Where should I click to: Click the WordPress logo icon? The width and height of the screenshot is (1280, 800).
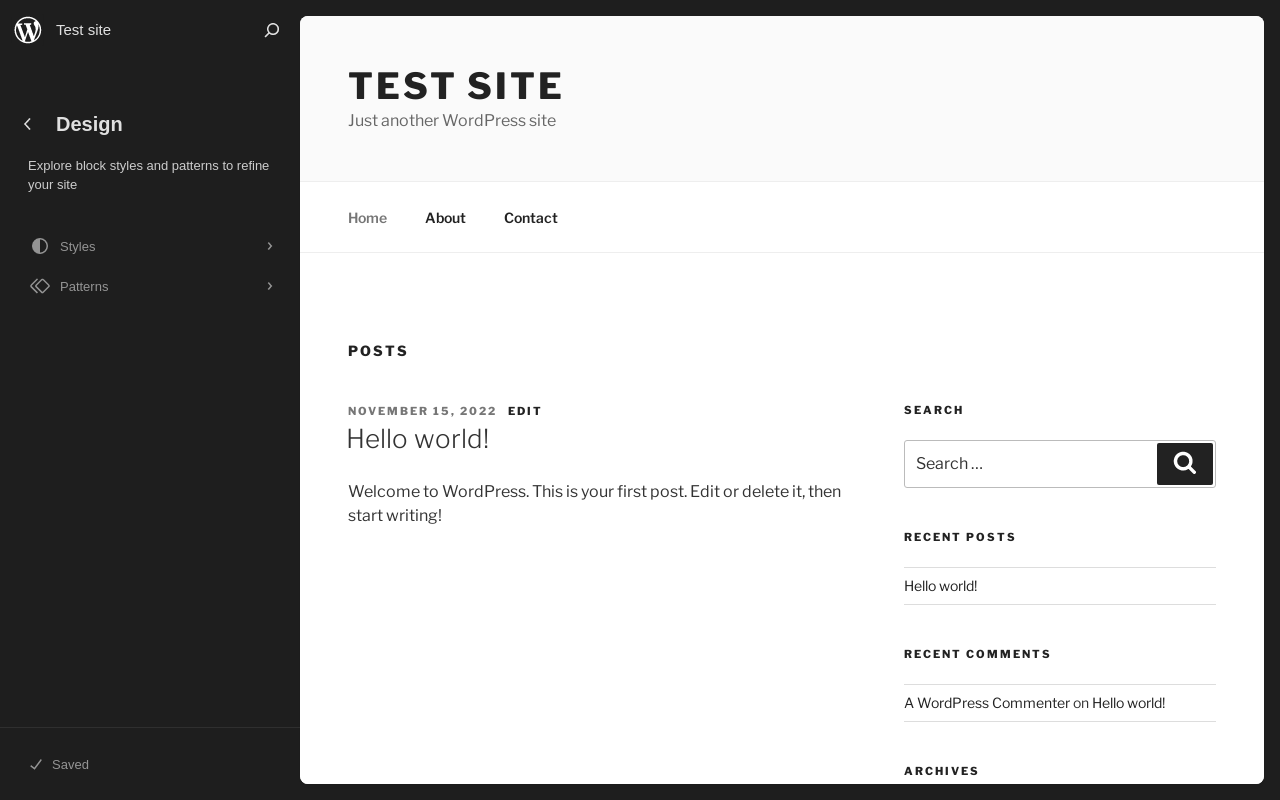pyautogui.click(x=28, y=30)
